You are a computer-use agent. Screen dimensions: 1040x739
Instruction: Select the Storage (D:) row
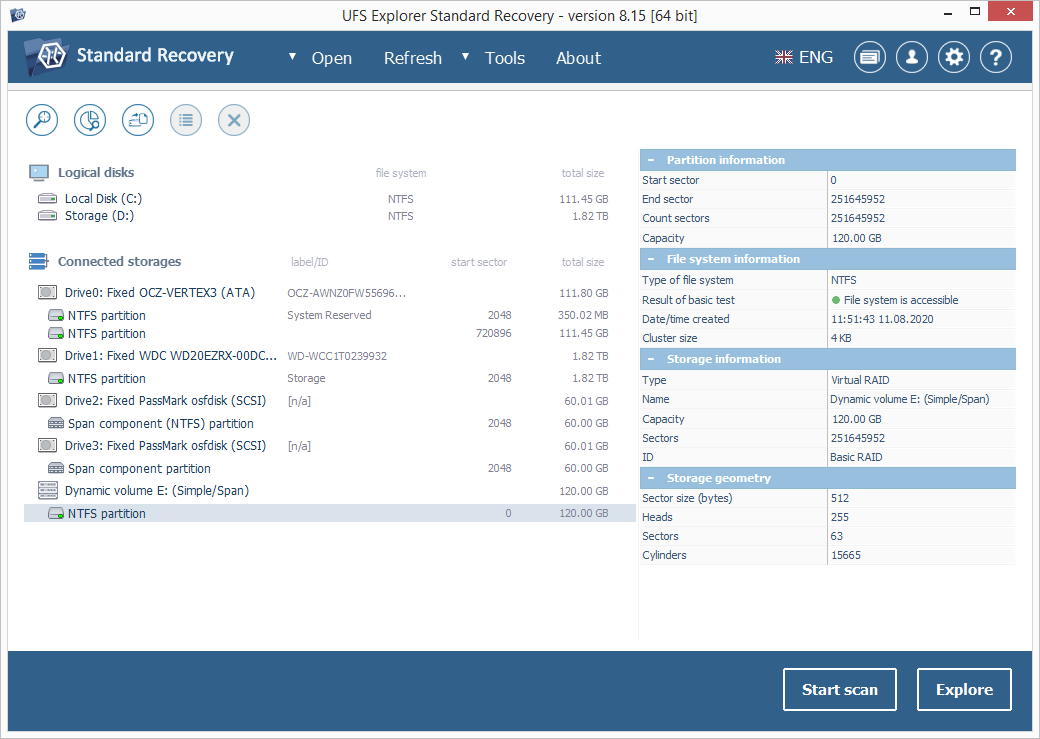[330, 216]
